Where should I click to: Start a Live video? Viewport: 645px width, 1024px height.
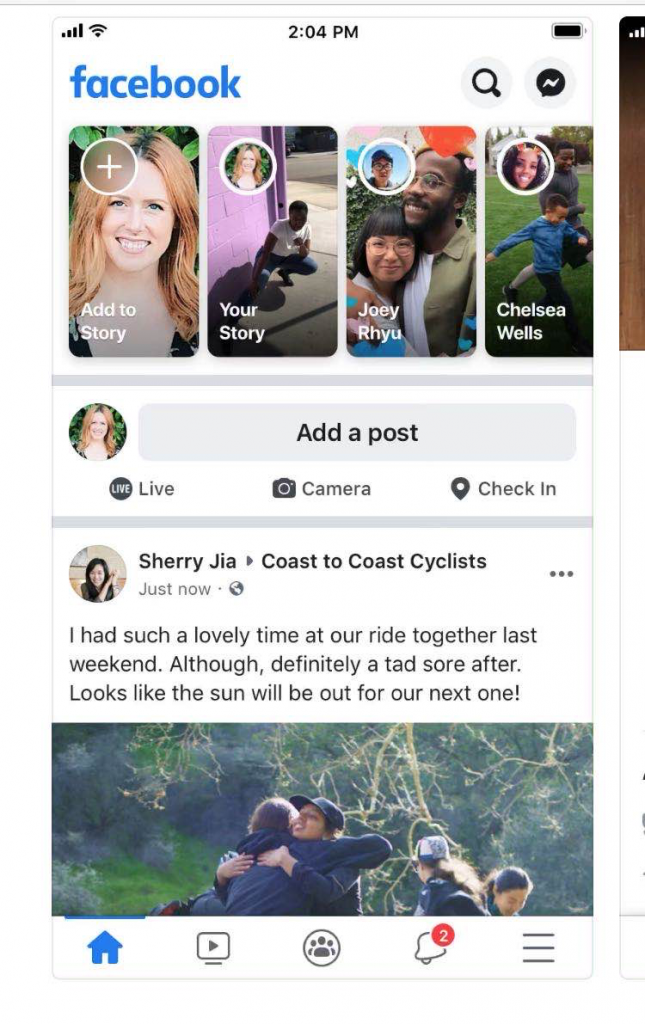pyautogui.click(x=142, y=488)
